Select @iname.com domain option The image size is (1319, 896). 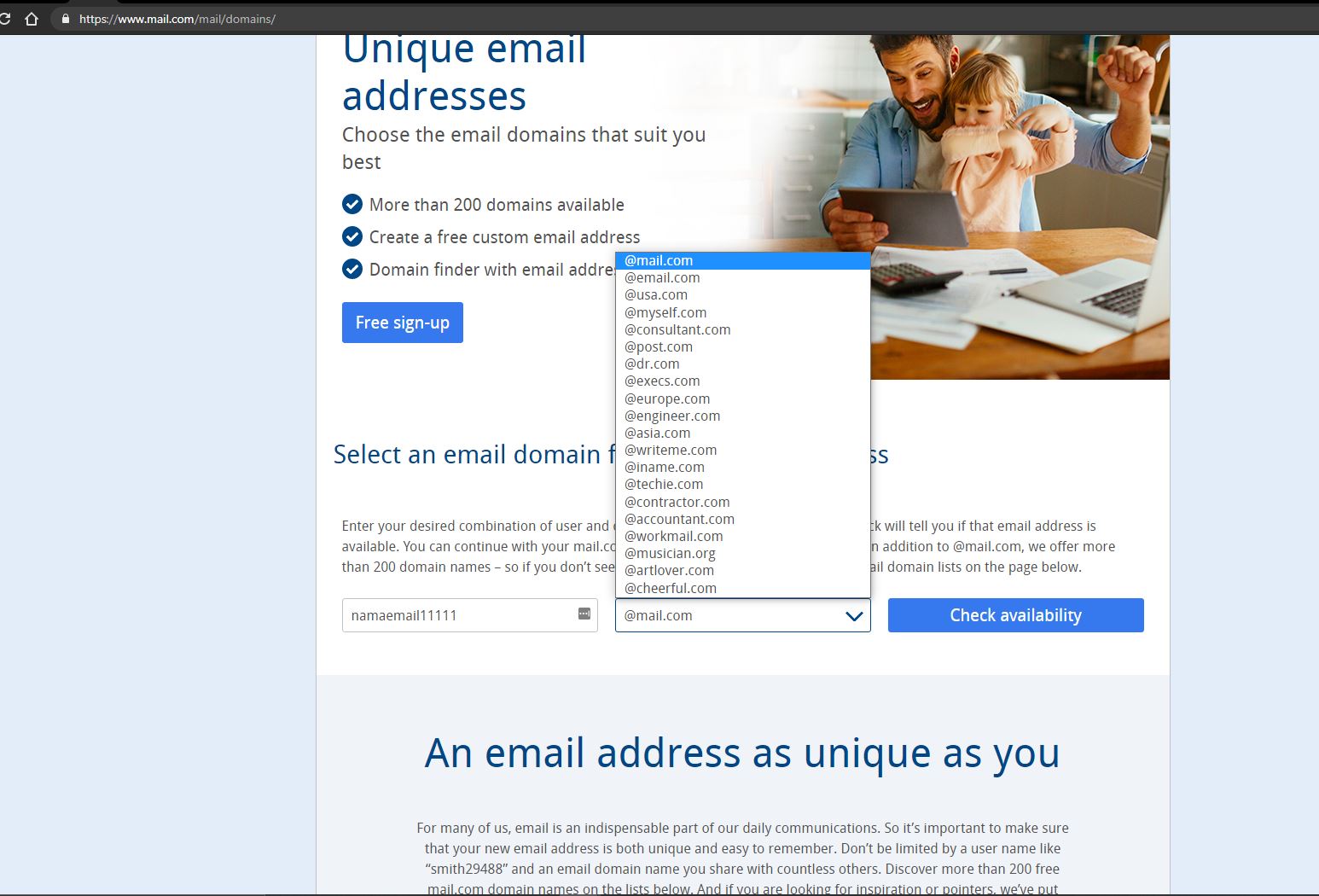click(x=742, y=467)
